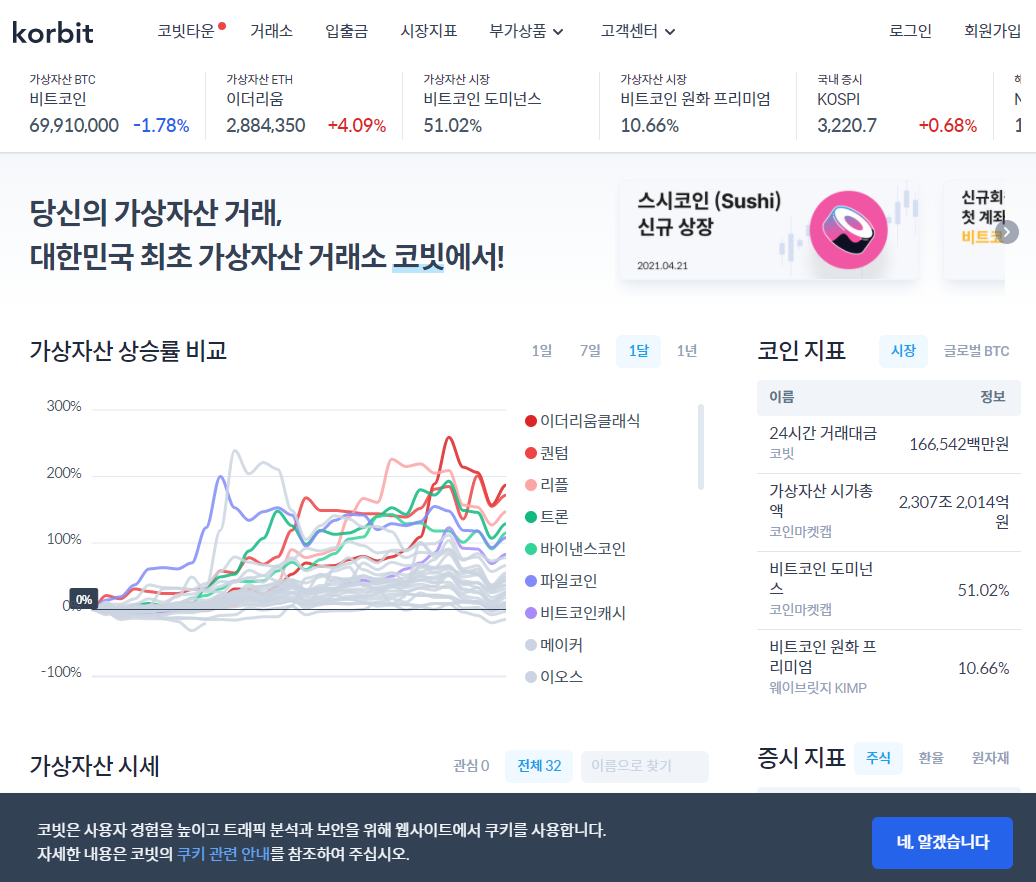Click the legend list scrollbar
The height and width of the screenshot is (882, 1036).
click(x=700, y=447)
